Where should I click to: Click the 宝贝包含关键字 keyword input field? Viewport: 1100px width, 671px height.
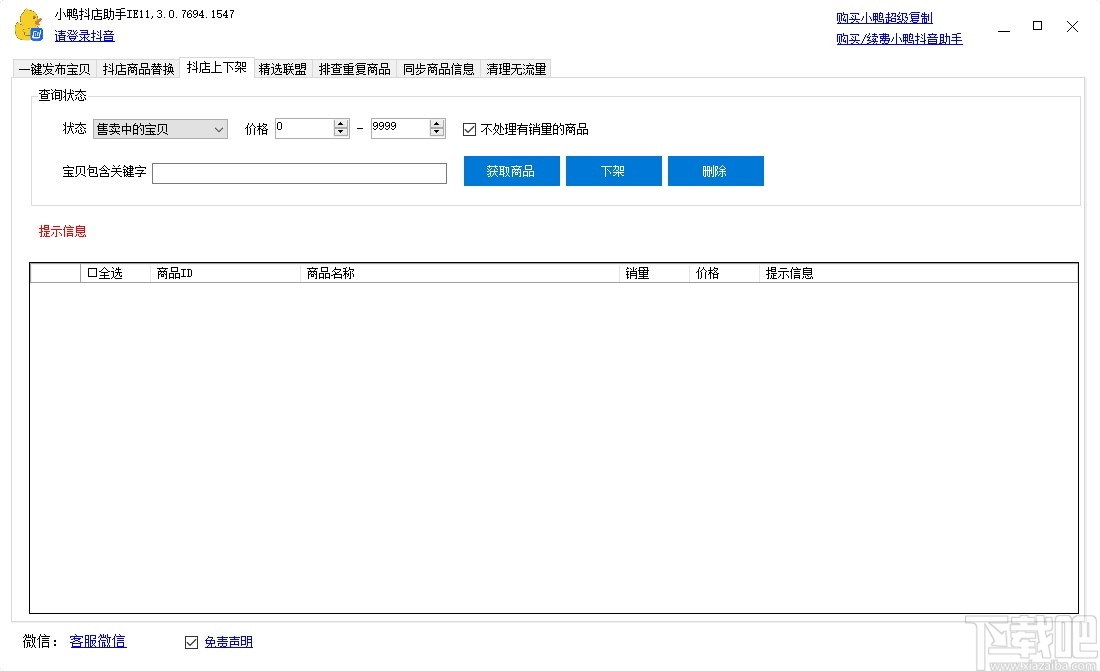(x=300, y=173)
